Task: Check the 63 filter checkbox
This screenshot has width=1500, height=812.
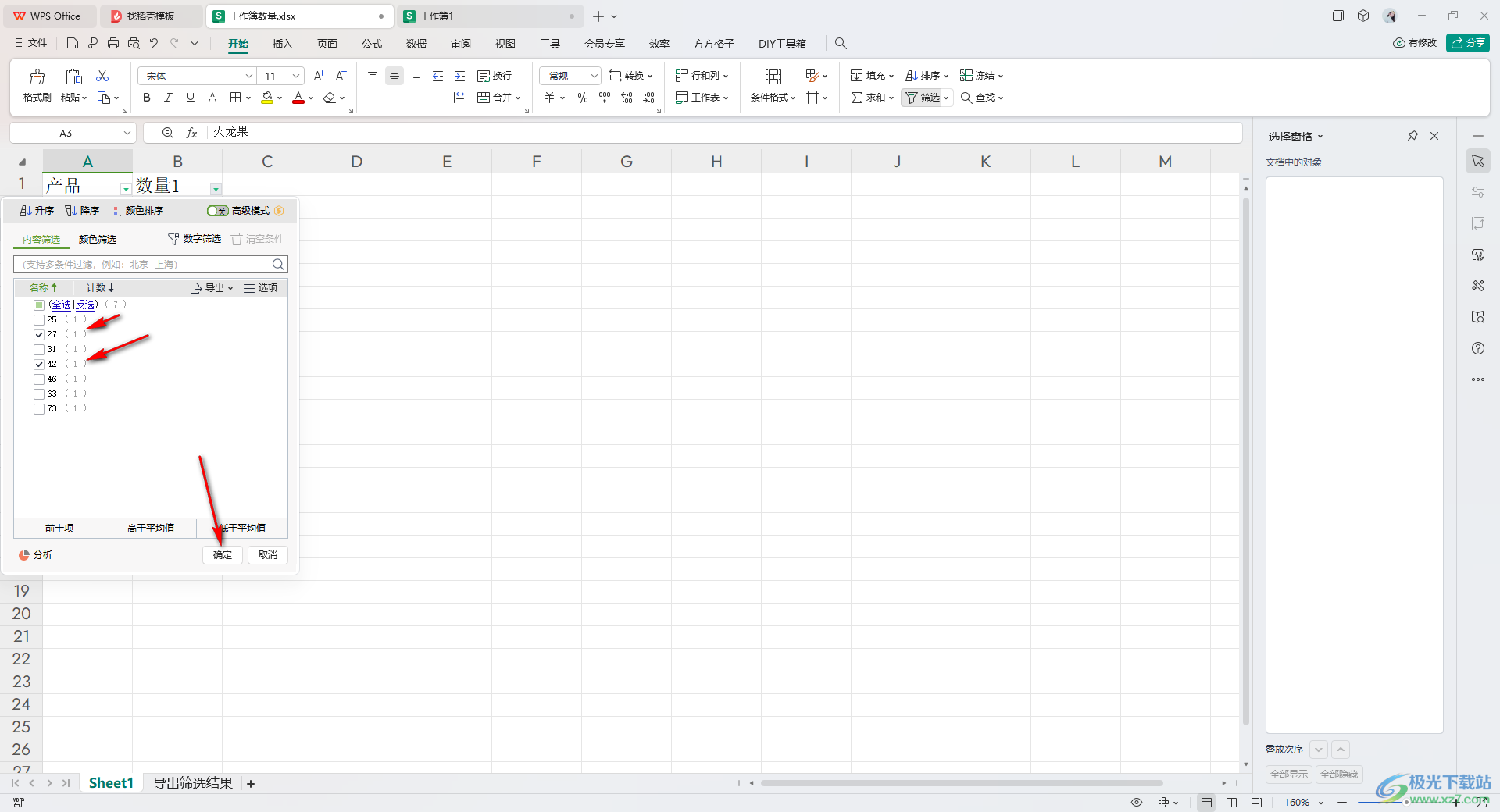Action: coord(39,394)
